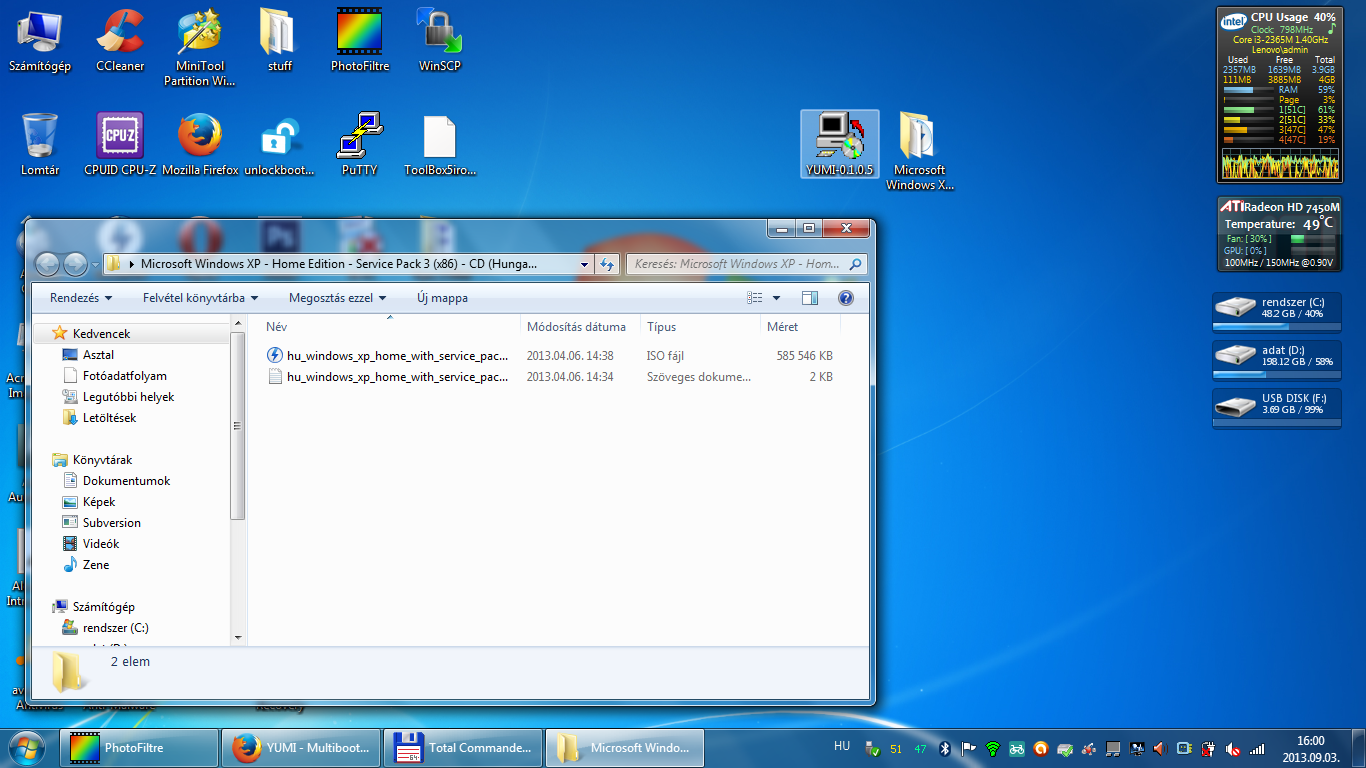
Task: Select the YUMI-0.1.0.5 desktop icon
Action: [840, 137]
